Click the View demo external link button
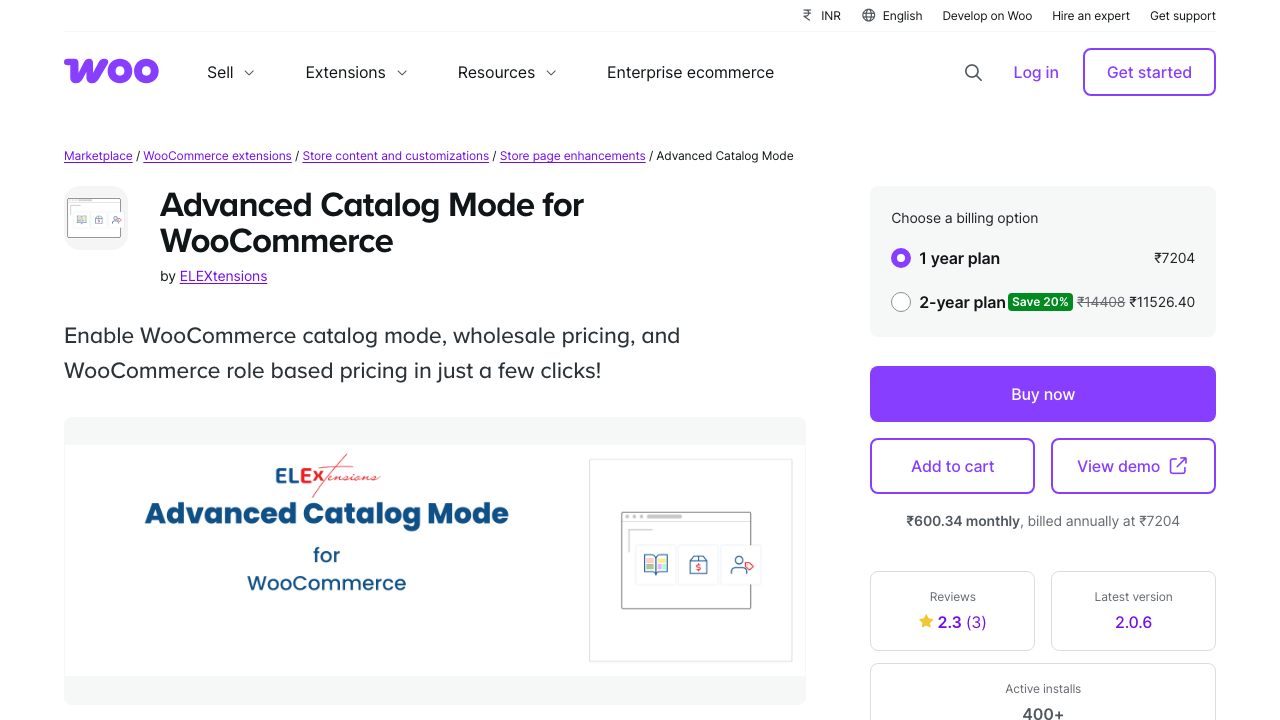 (1132, 465)
